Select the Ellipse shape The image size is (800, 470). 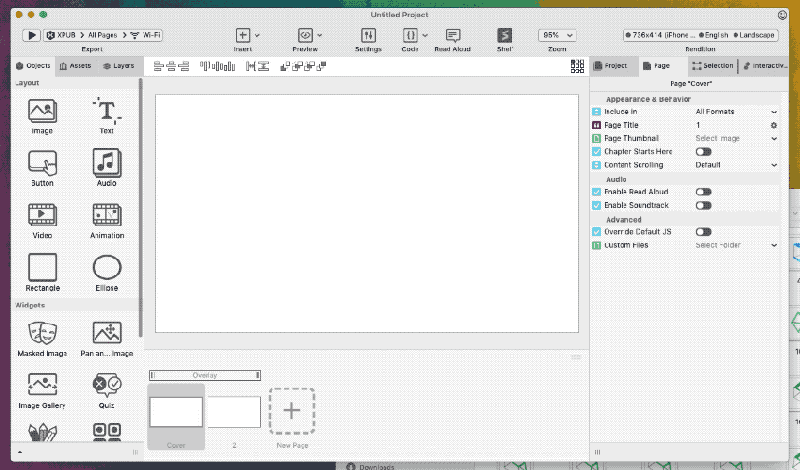click(x=107, y=273)
